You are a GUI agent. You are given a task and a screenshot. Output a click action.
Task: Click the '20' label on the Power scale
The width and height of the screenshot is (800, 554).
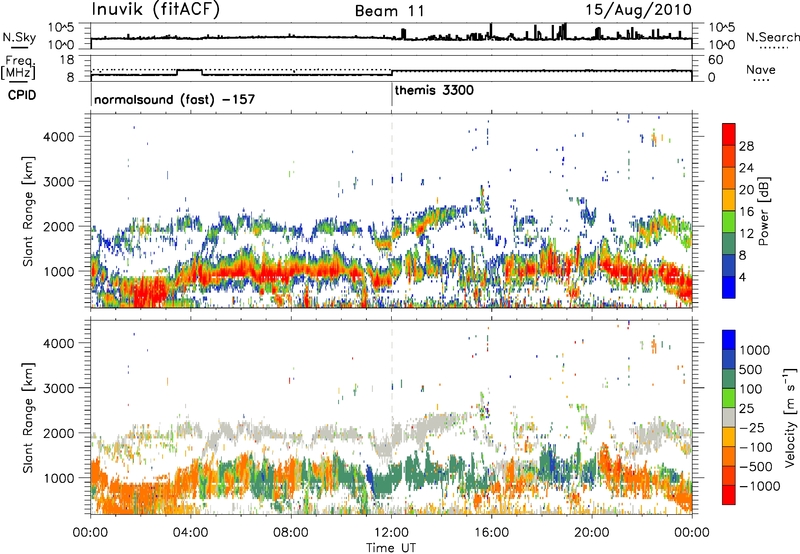(x=746, y=190)
